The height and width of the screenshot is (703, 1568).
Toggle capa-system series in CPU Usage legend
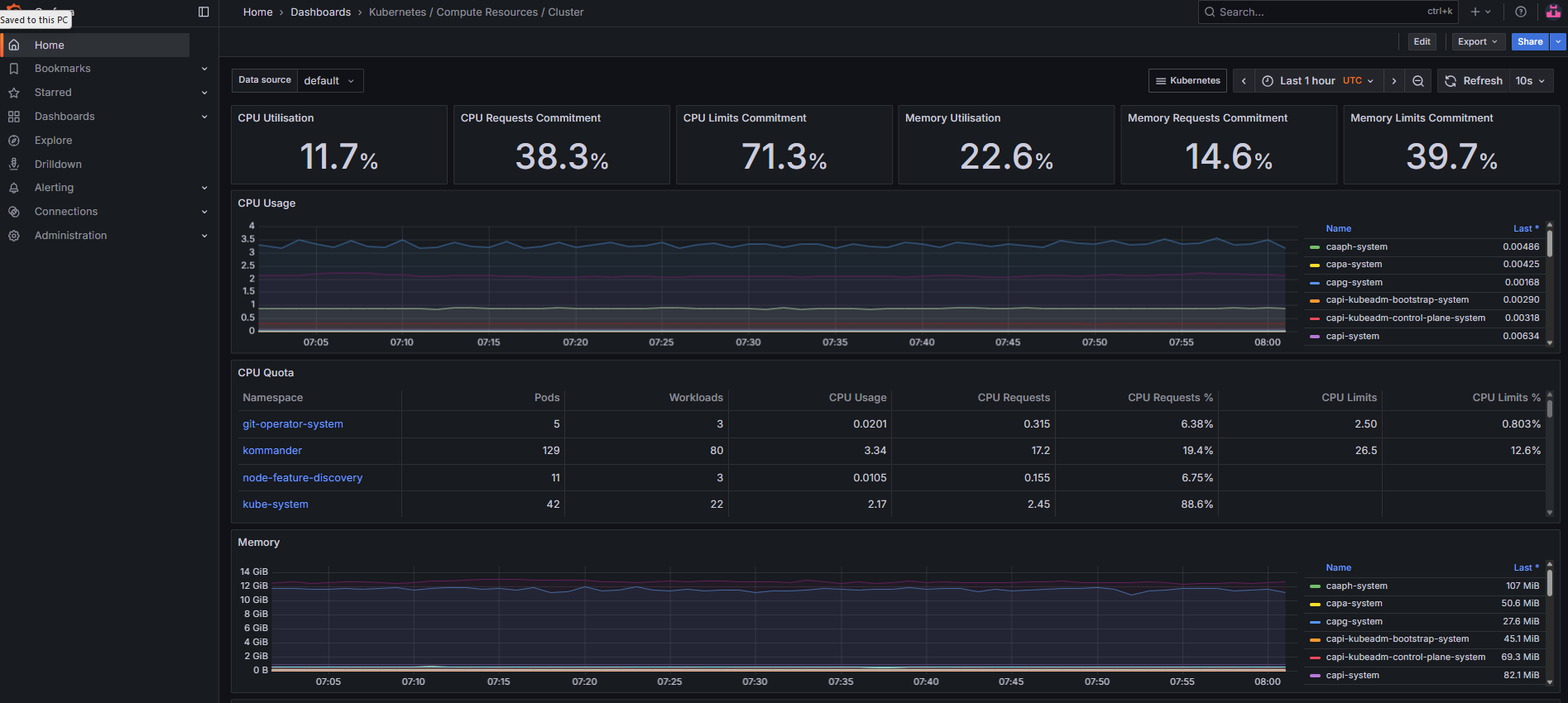[x=1354, y=265]
